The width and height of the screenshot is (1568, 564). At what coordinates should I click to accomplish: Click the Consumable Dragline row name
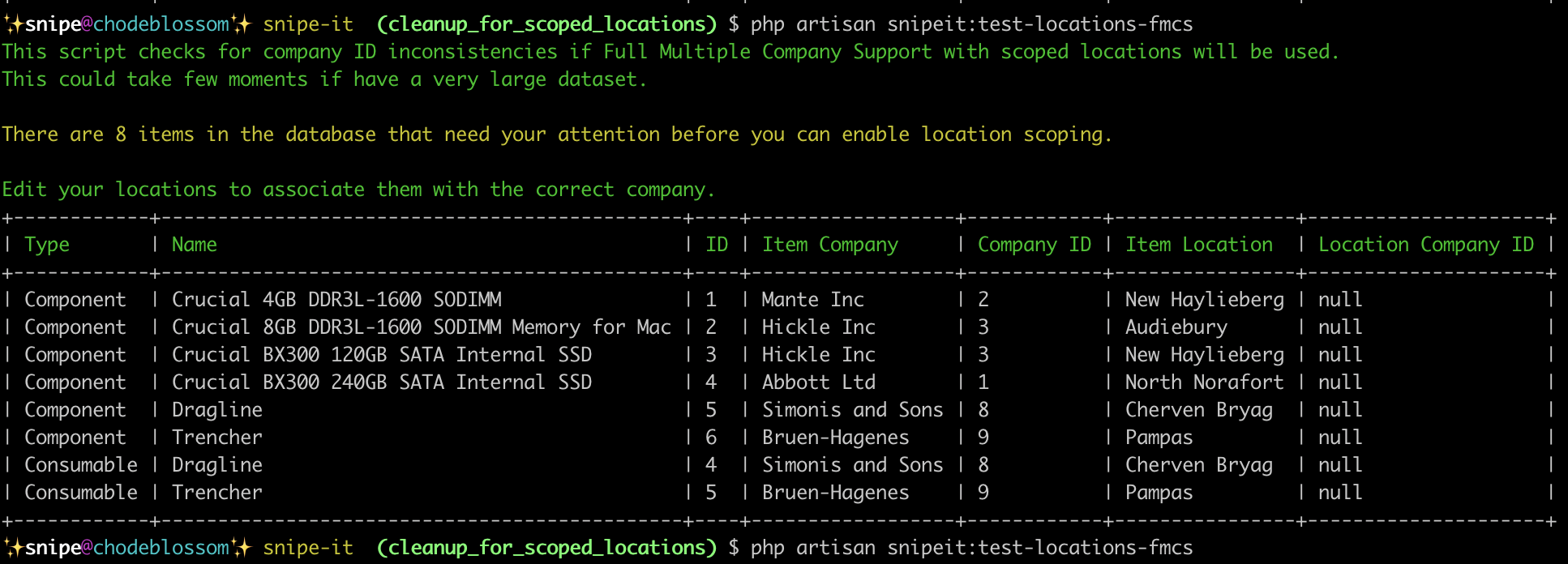217,465
